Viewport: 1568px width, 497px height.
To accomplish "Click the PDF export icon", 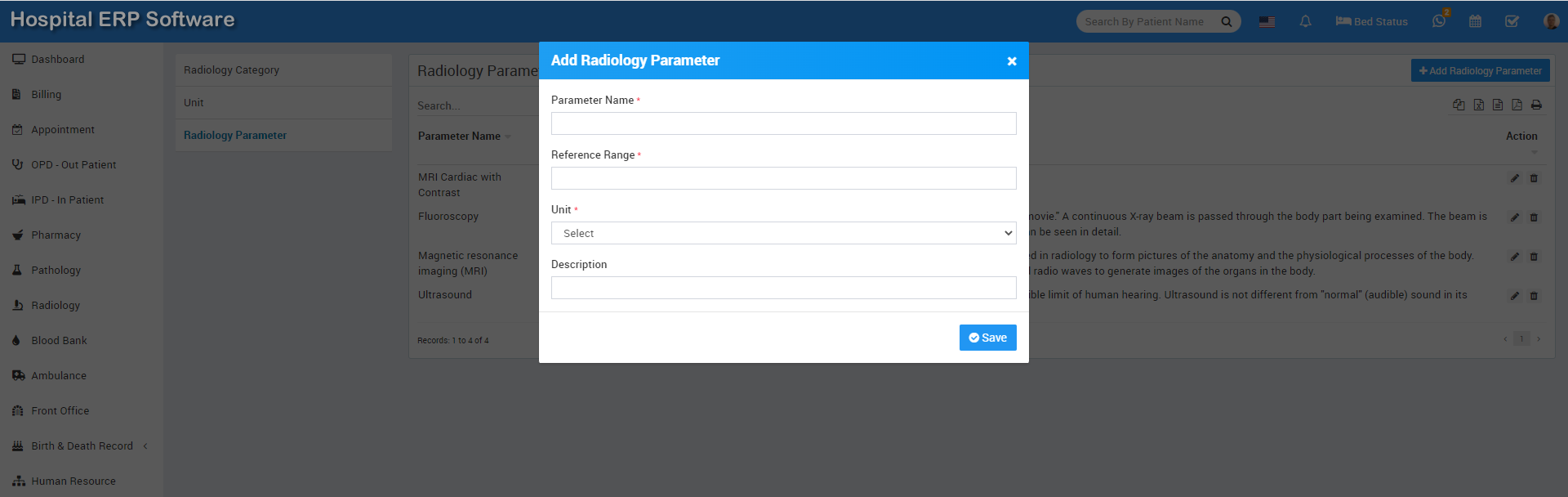I will click(x=1517, y=105).
